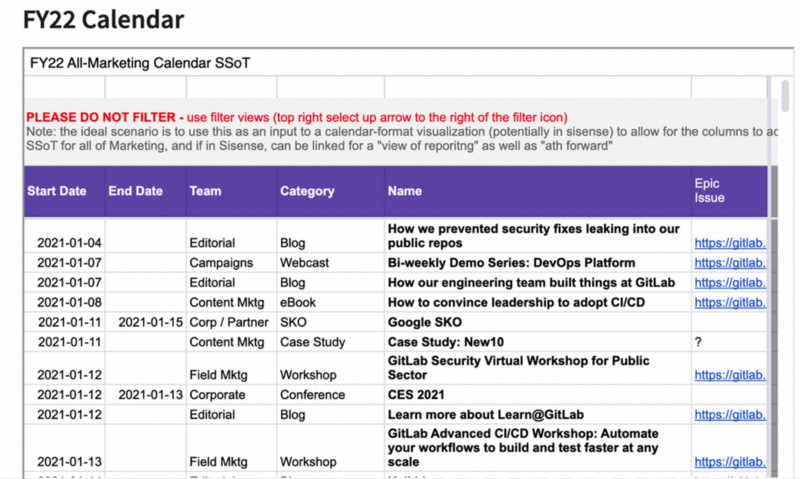
Task: Select the Team column header
Action: [205, 191]
